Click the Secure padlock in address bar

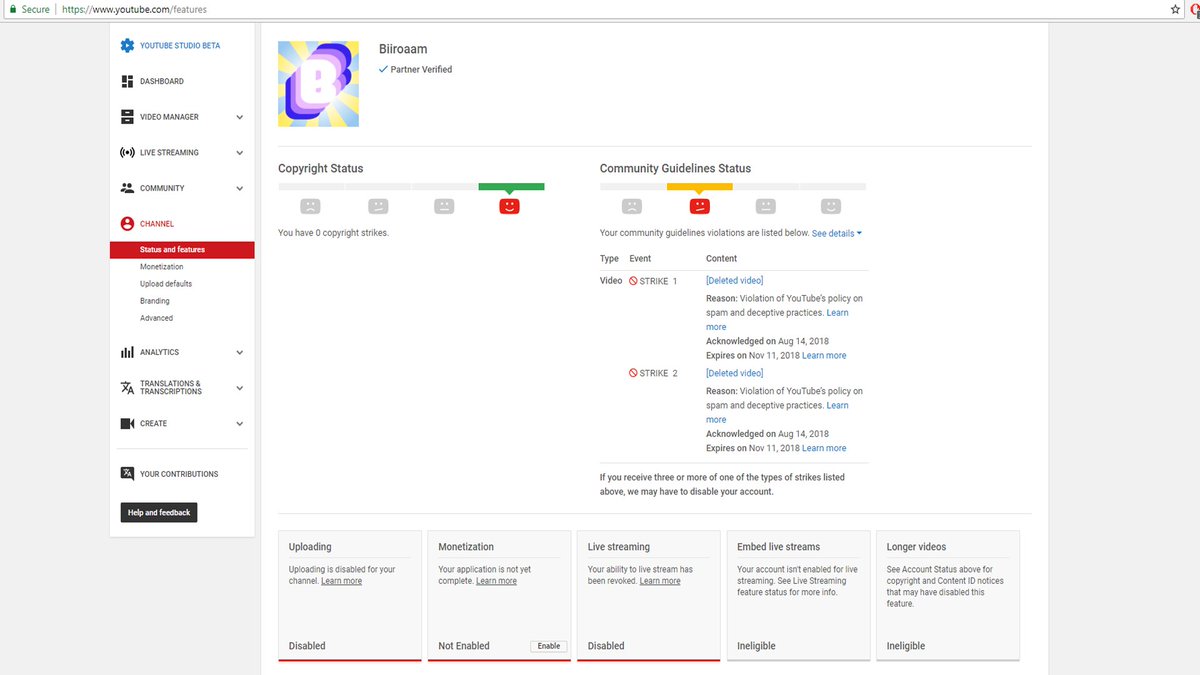(12, 9)
